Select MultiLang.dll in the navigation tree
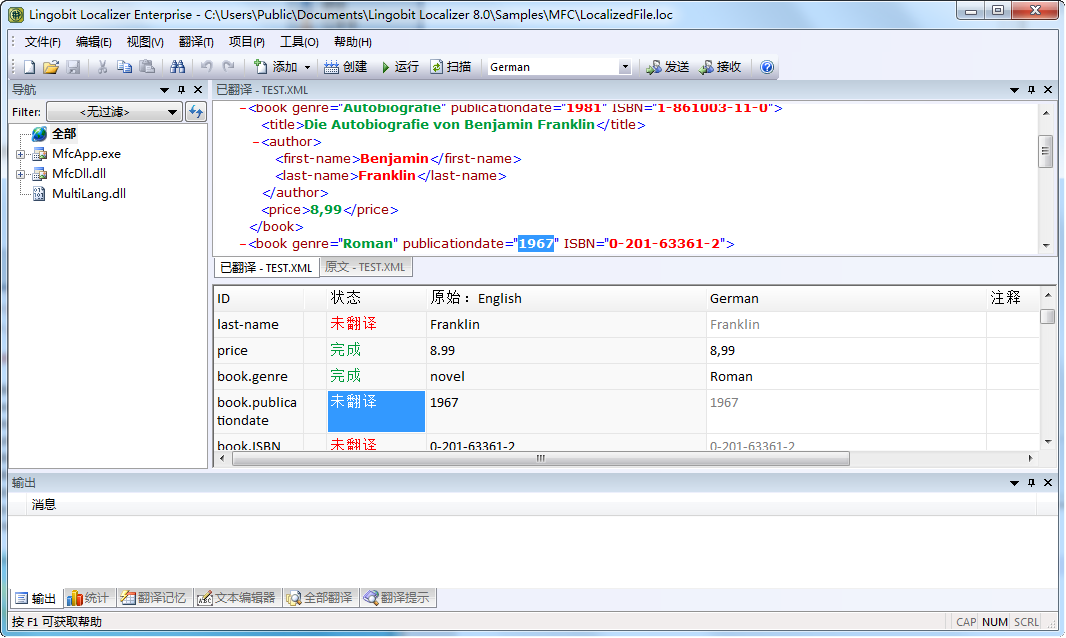Screen dimensions: 1066x638 click(x=88, y=194)
